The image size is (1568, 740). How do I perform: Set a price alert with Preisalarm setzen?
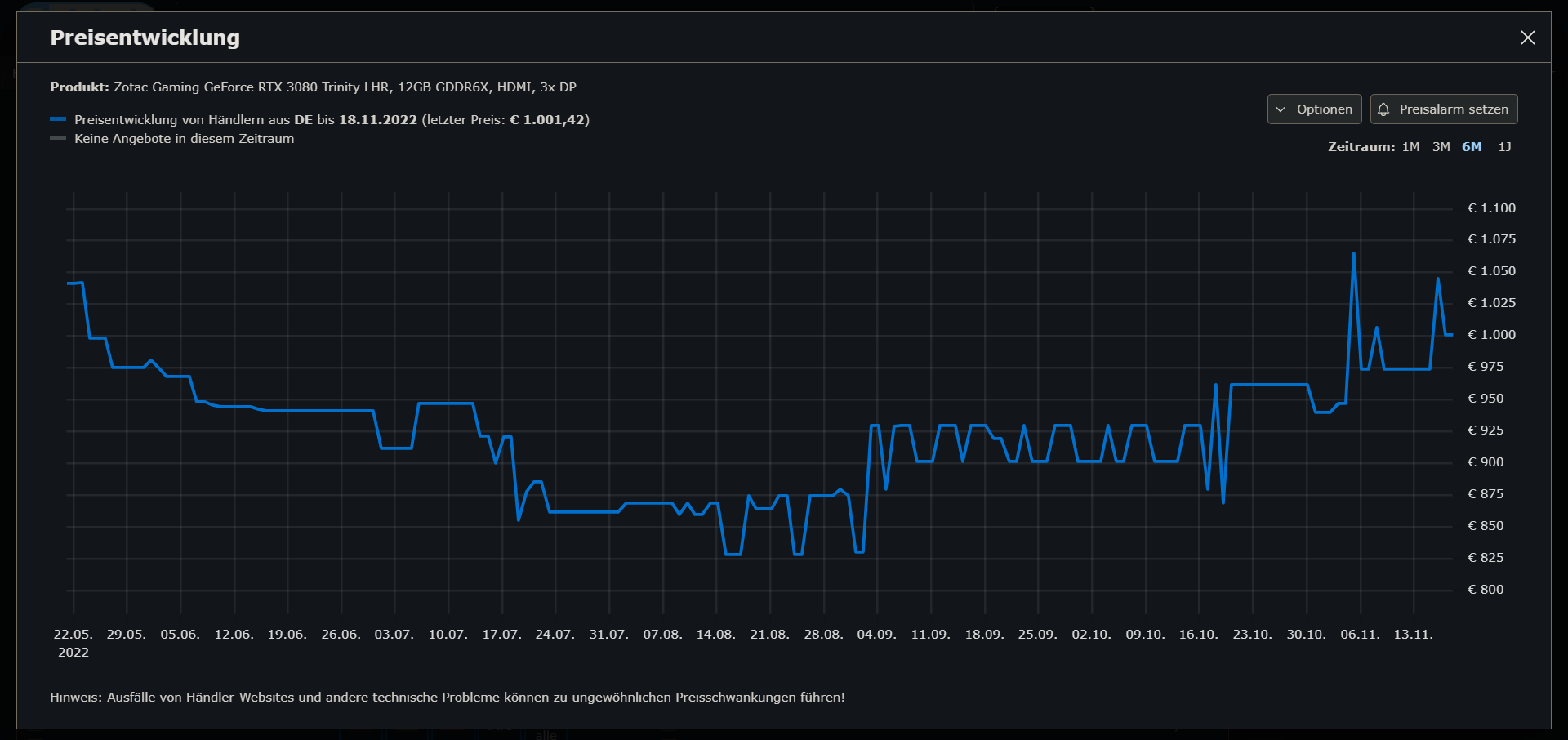(x=1444, y=109)
